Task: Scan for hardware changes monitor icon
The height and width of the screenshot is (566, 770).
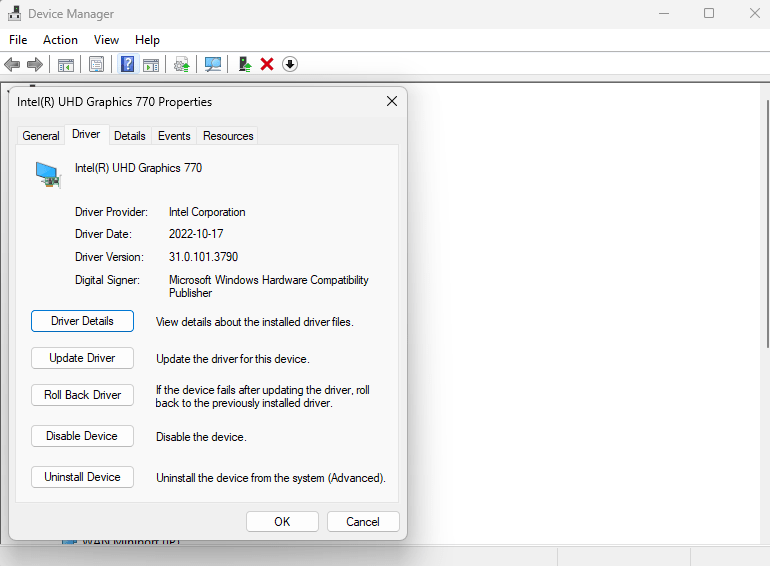Action: pyautogui.click(x=213, y=64)
